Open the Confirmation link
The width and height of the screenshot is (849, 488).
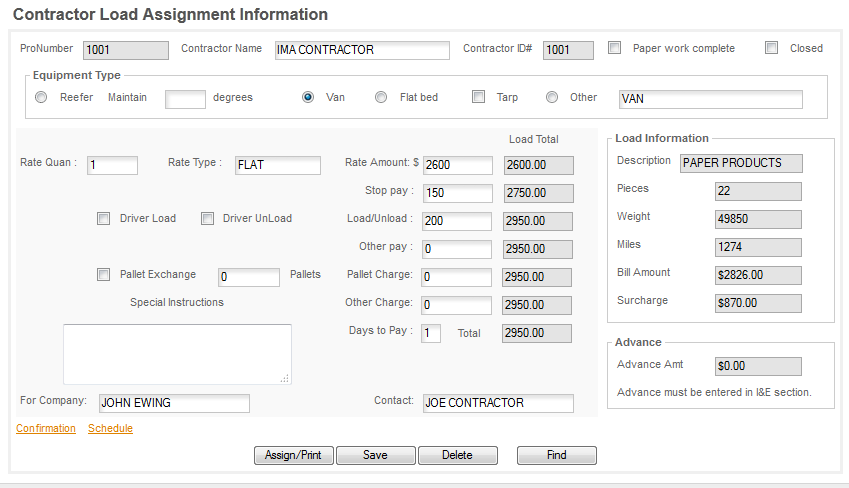pos(46,428)
